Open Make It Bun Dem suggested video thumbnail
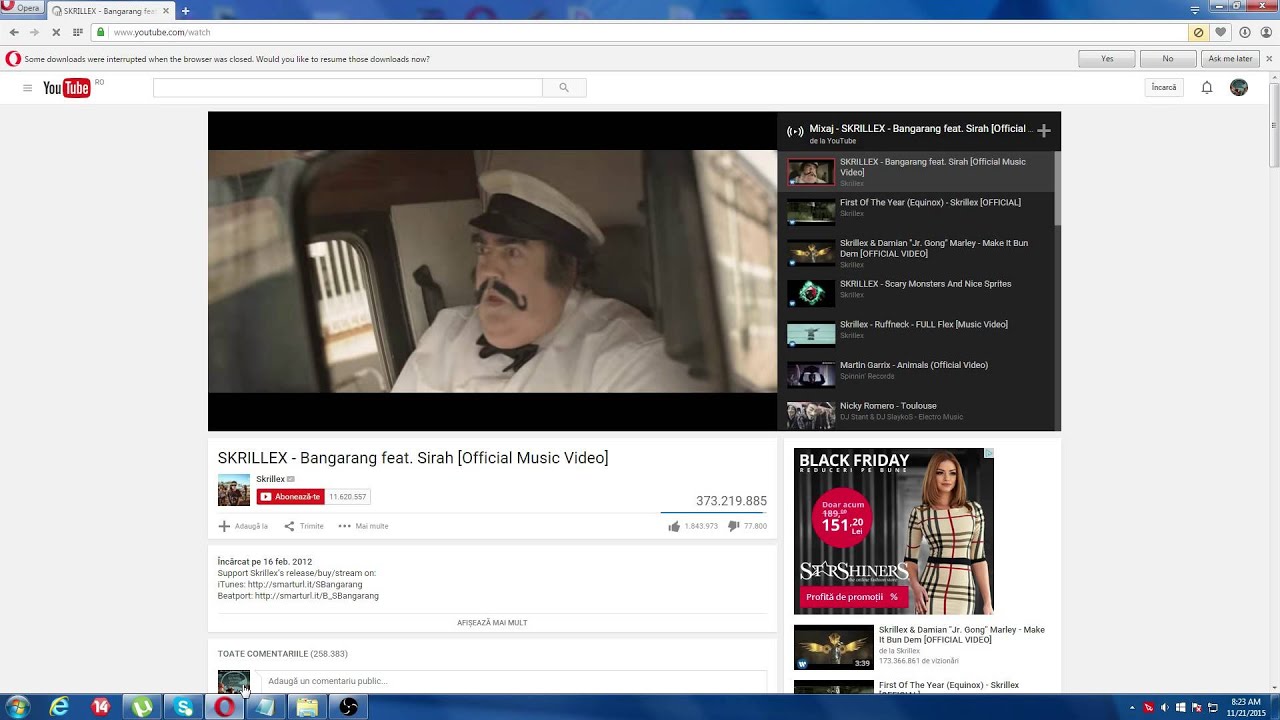 point(834,647)
